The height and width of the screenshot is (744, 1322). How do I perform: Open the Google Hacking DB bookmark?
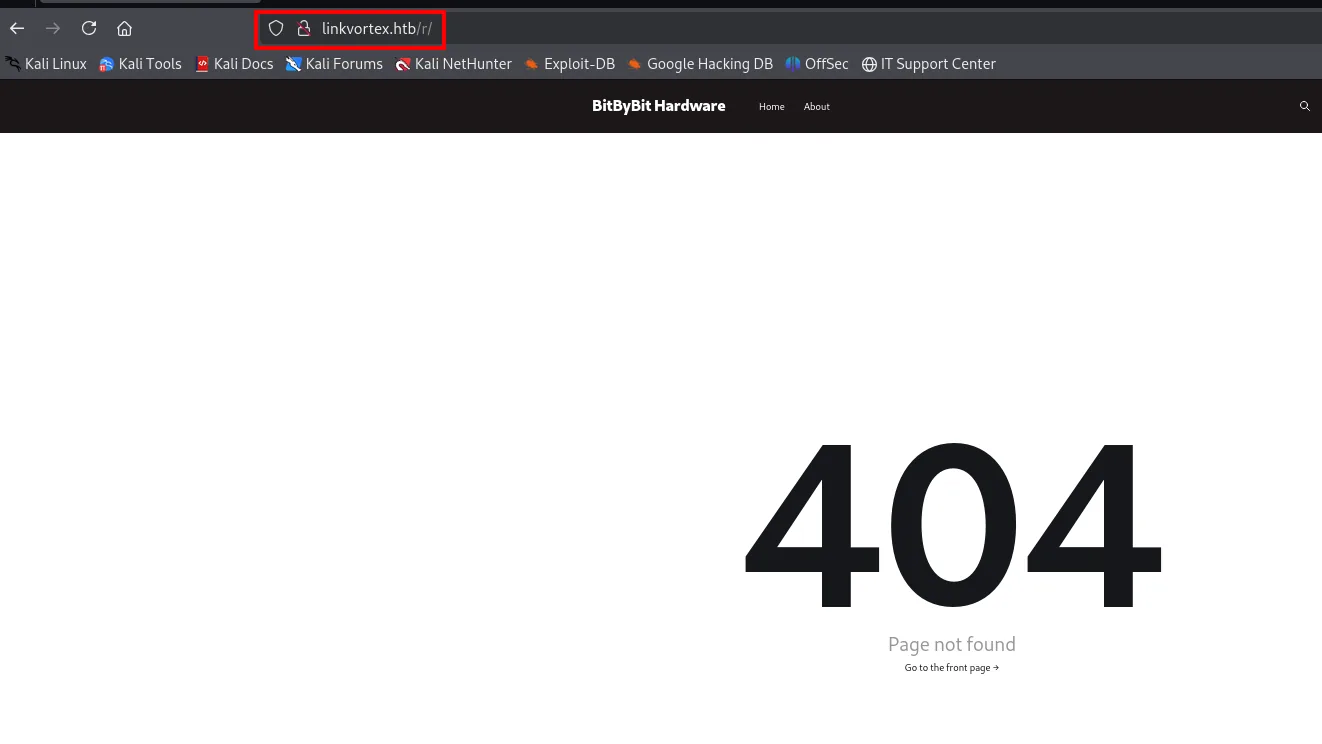click(x=700, y=64)
